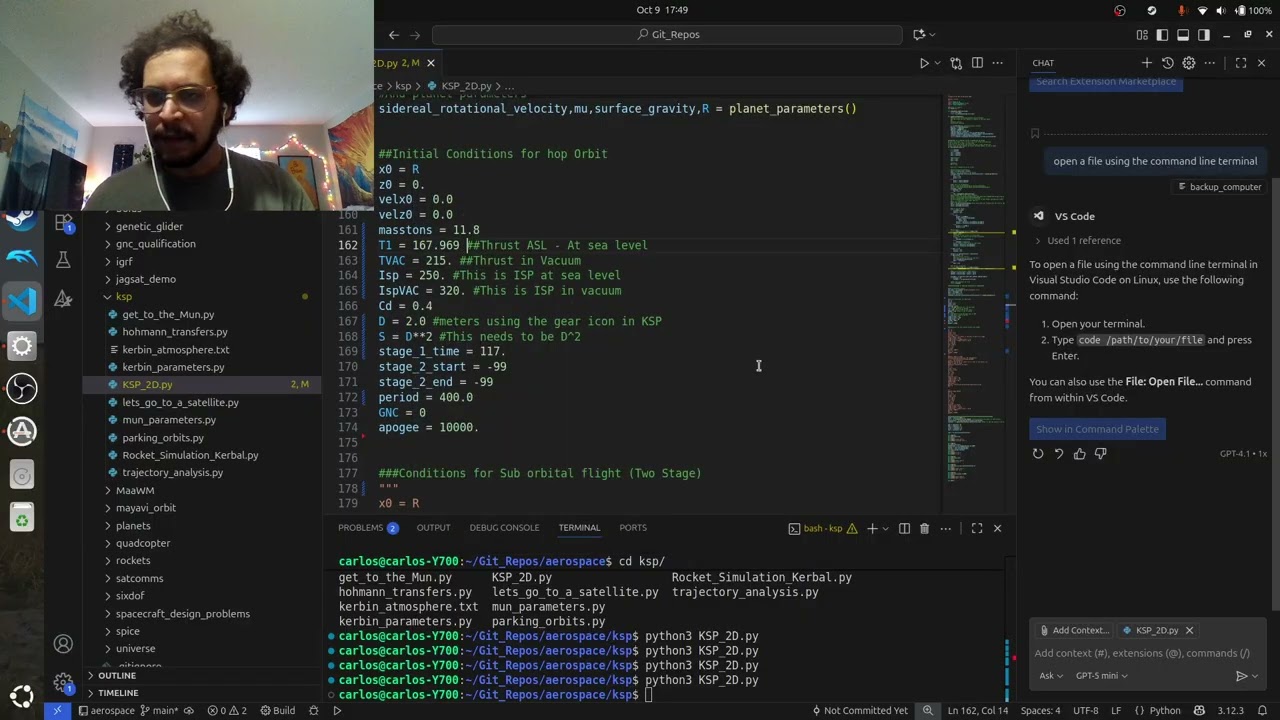
Task: Switch to the DEBUG CONSOLE tab
Action: pos(504,528)
